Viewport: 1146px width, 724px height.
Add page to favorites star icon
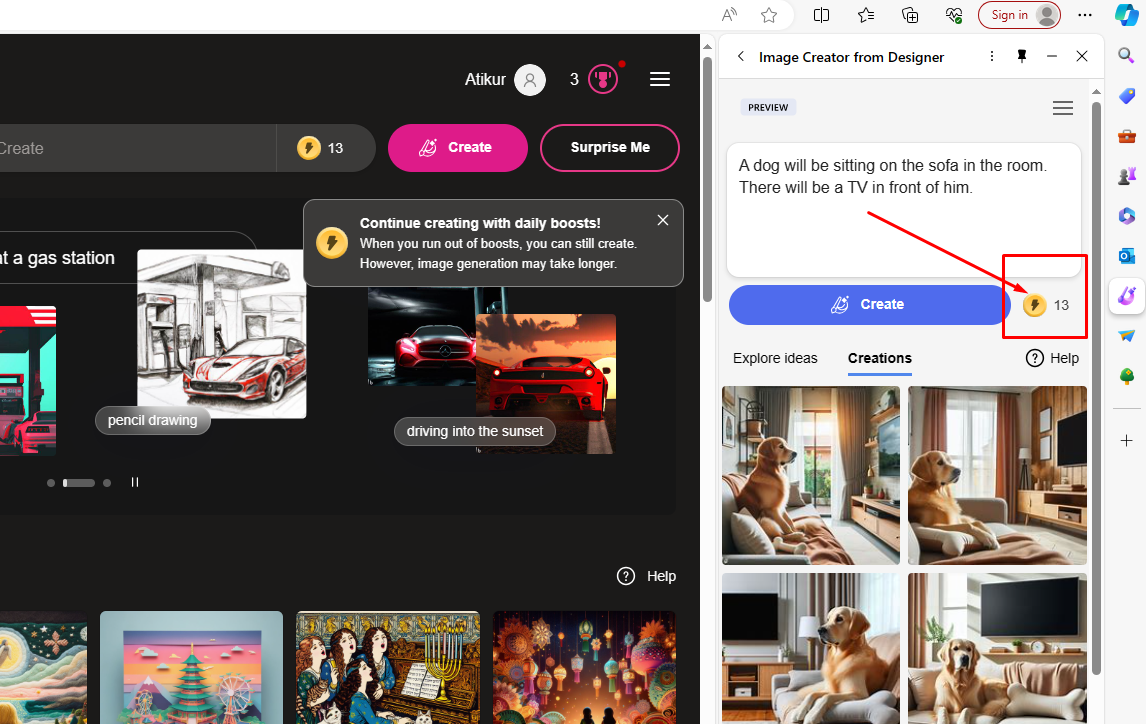[769, 15]
